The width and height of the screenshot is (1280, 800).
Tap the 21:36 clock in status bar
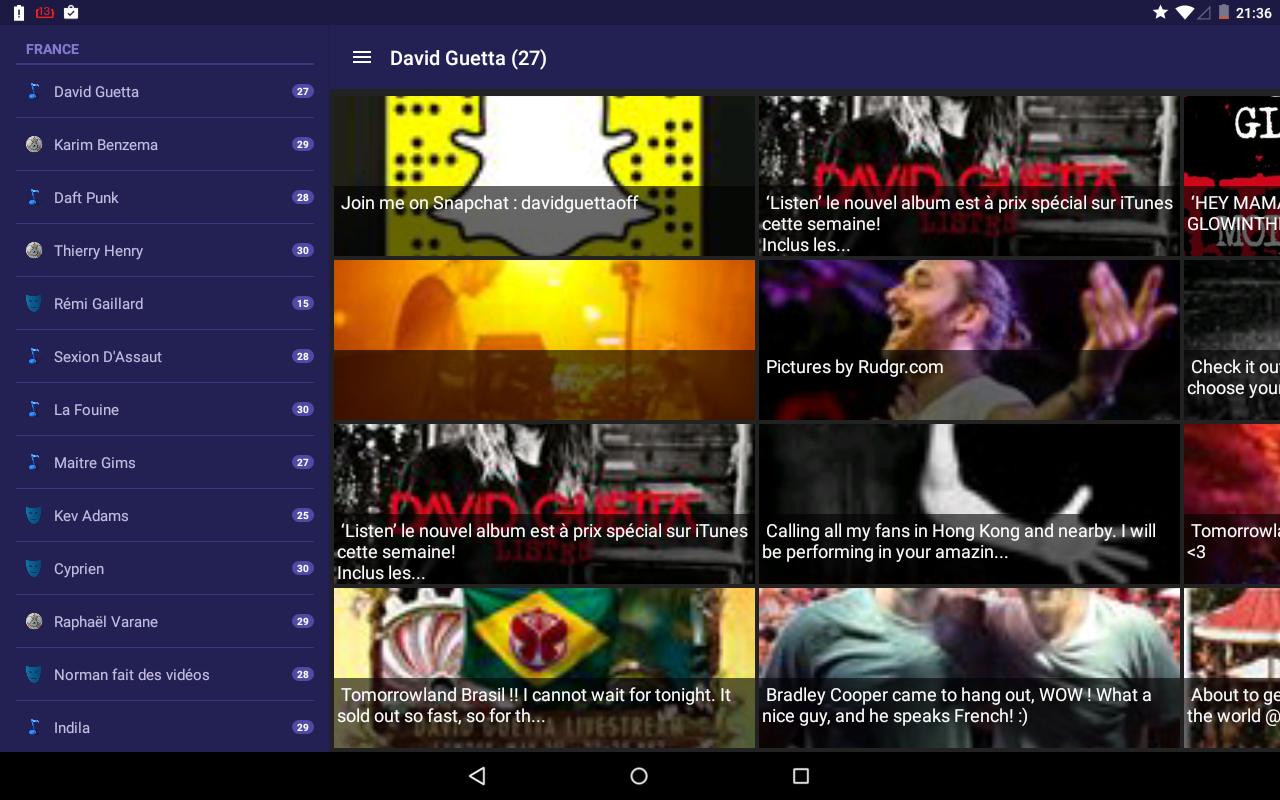click(1253, 13)
